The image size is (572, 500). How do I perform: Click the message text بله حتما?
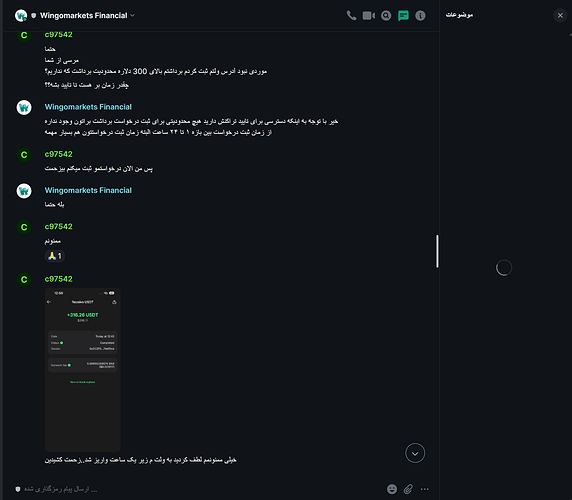pyautogui.click(x=54, y=205)
